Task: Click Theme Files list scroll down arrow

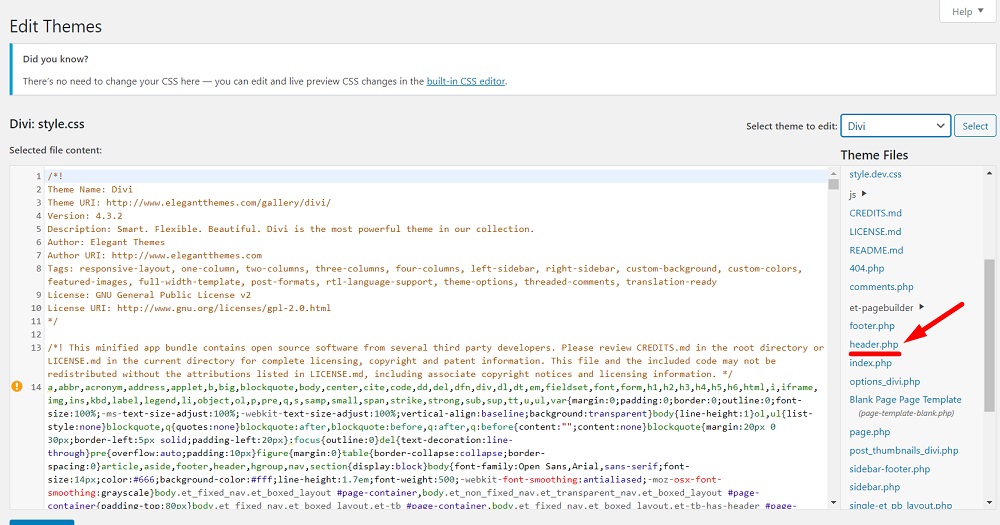Action: [989, 503]
